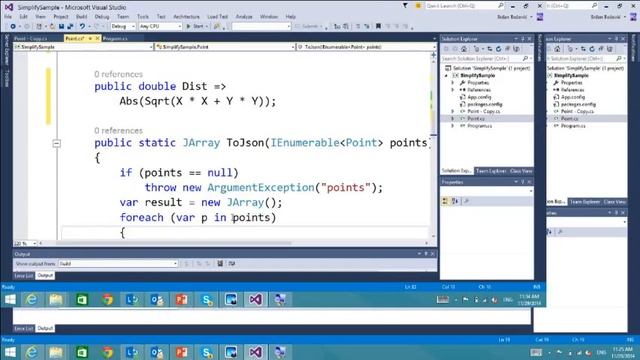
Task: Expand Program.cs node in front Solution Explorer
Action: 453,126
